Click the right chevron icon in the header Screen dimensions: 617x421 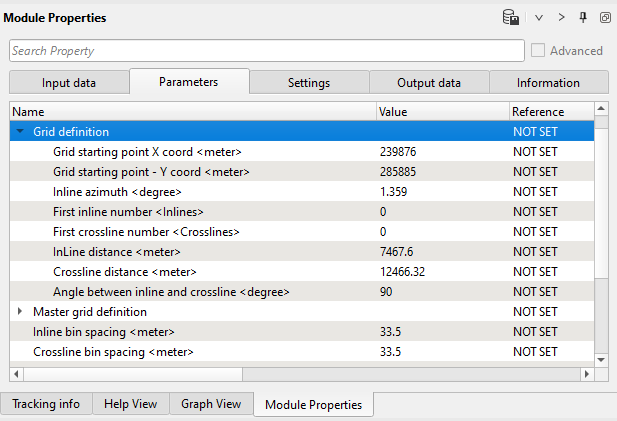click(562, 18)
